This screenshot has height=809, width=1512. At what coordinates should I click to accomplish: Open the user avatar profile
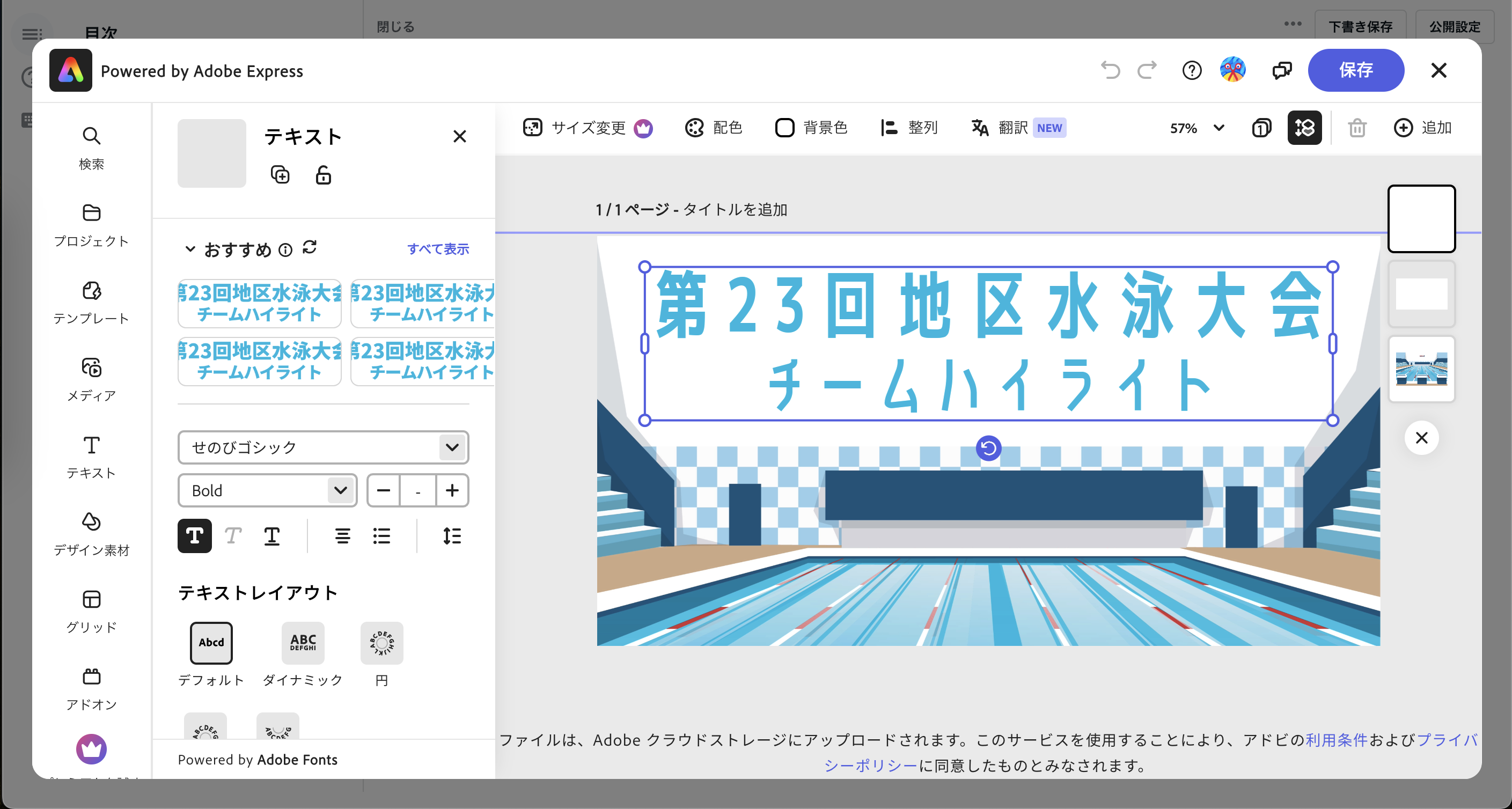1232,70
